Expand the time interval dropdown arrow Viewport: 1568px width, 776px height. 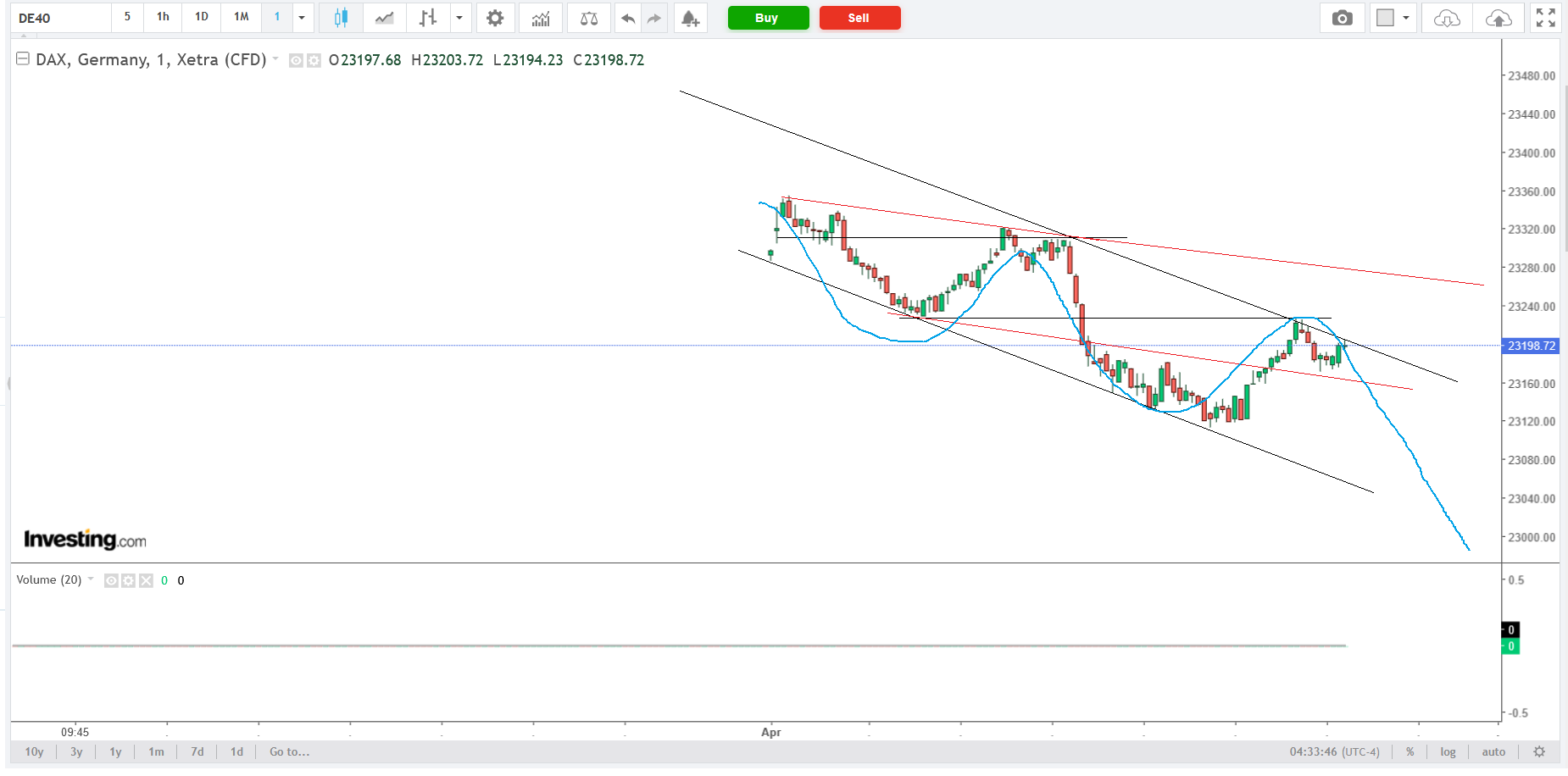pyautogui.click(x=302, y=18)
